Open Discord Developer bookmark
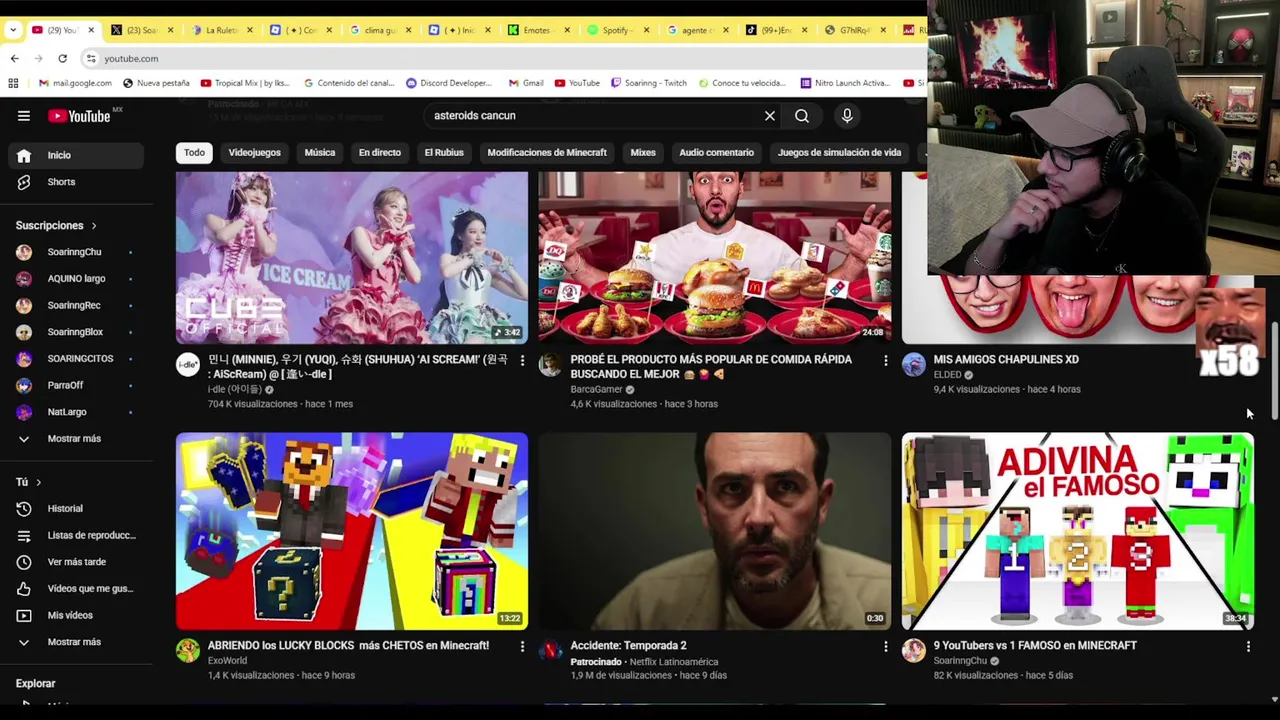 click(449, 83)
